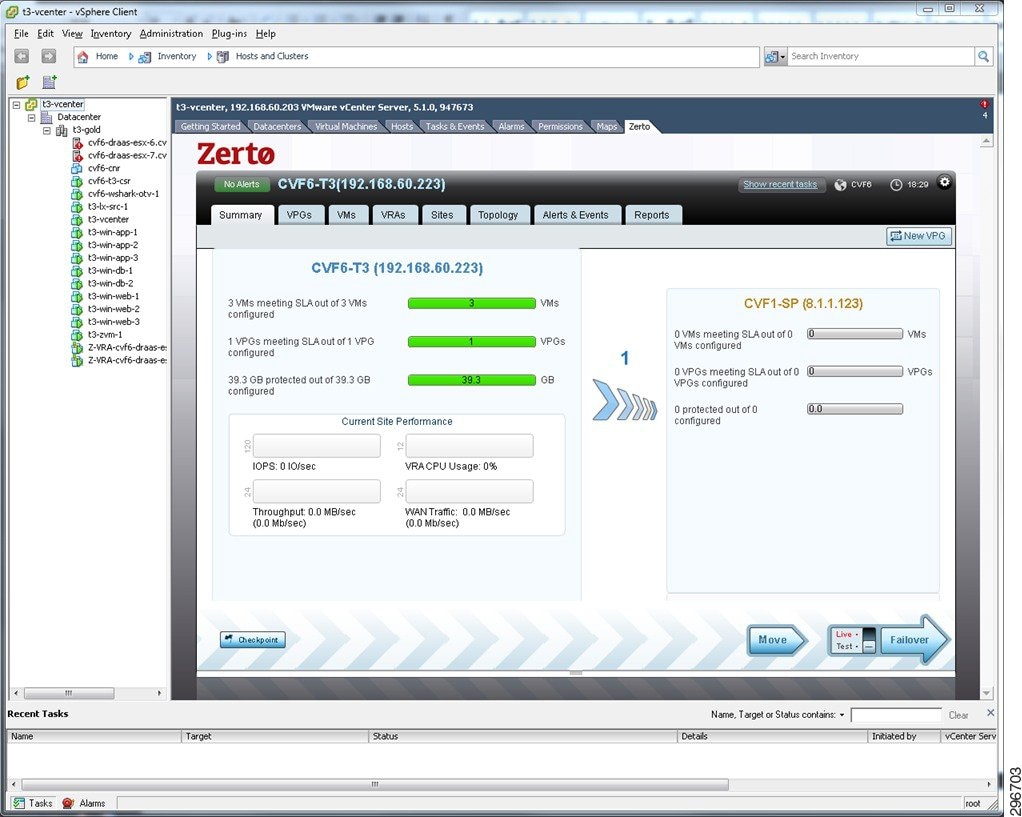This screenshot has width=1022, height=817.
Task: Open the Administration menu
Action: (171, 33)
